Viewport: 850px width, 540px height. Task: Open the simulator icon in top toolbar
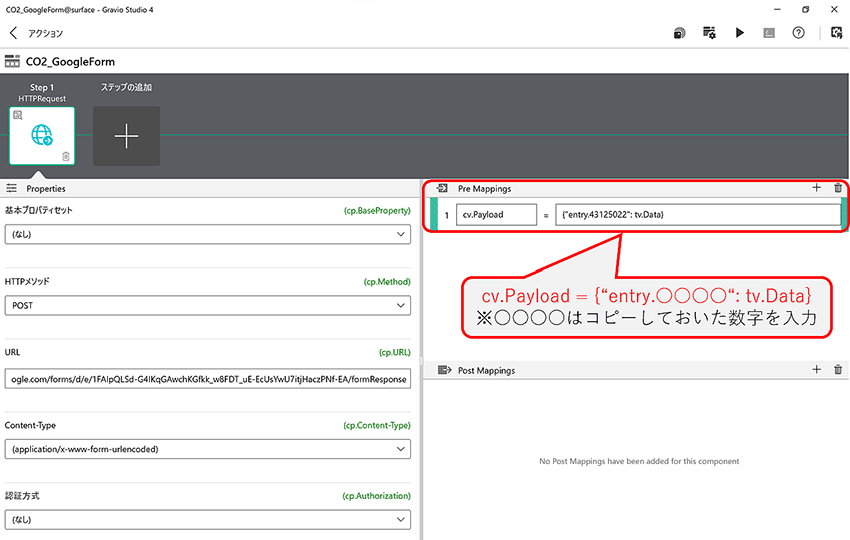(679, 33)
